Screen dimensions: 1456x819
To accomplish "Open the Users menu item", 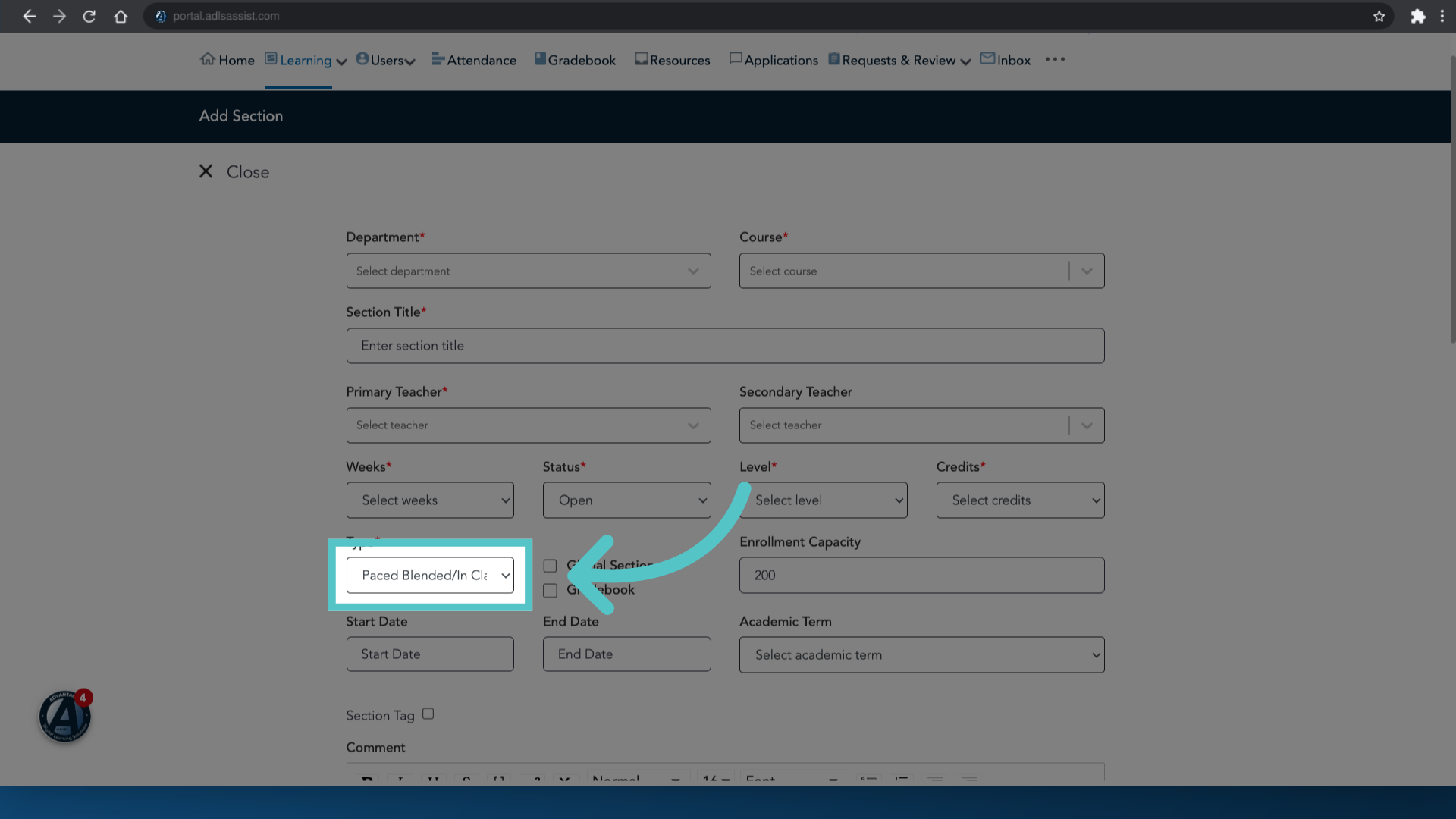I will tap(386, 60).
